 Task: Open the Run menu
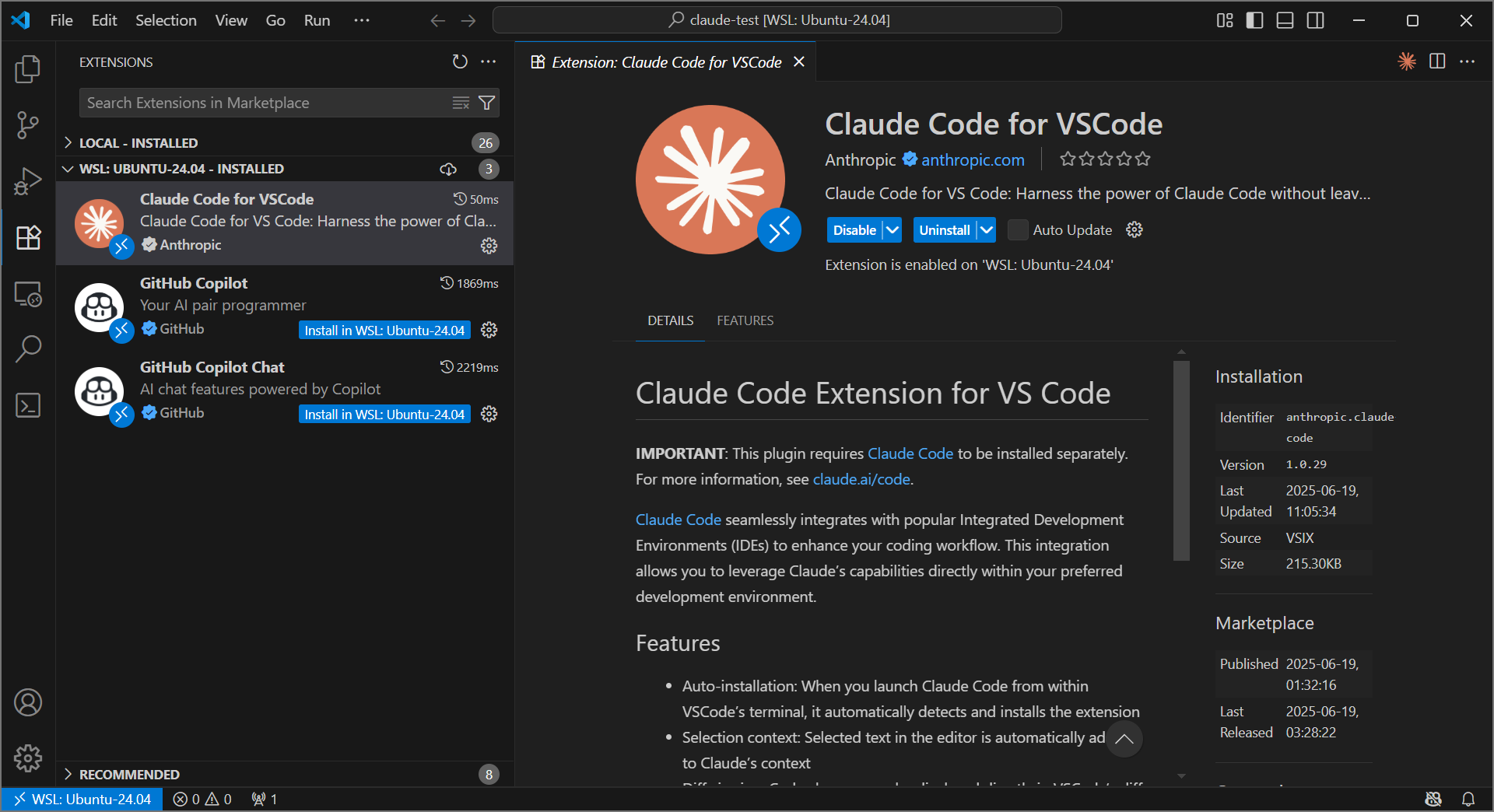tap(317, 20)
